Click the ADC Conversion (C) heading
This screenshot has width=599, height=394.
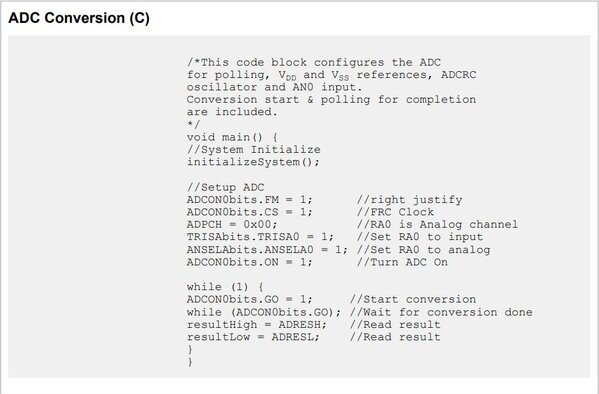point(79,18)
